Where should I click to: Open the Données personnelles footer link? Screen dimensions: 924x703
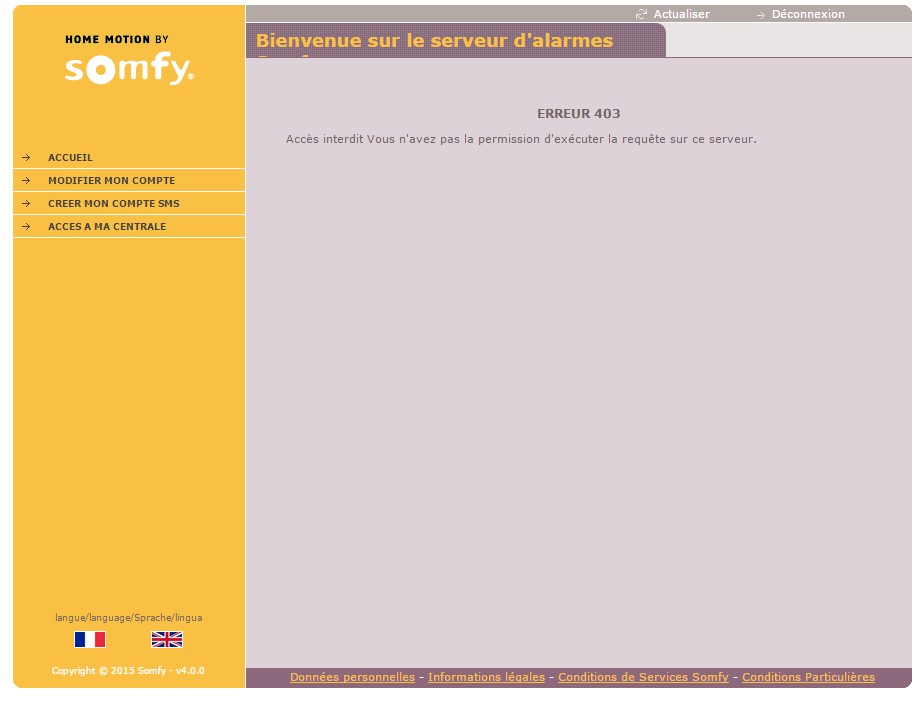point(352,678)
